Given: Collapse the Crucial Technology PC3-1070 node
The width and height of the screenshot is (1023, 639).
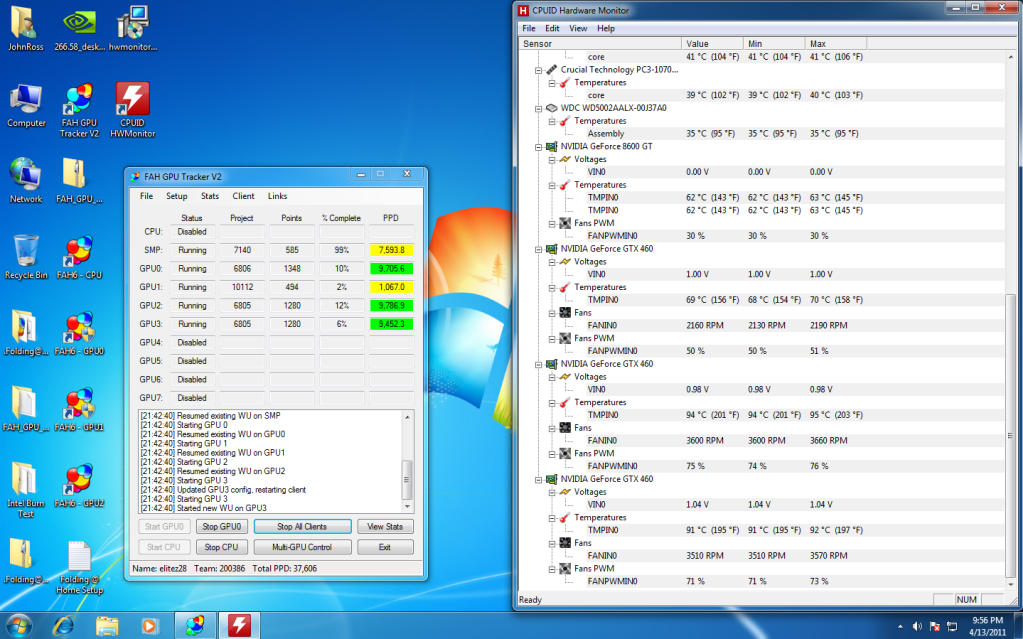Looking at the screenshot, I should tap(538, 70).
